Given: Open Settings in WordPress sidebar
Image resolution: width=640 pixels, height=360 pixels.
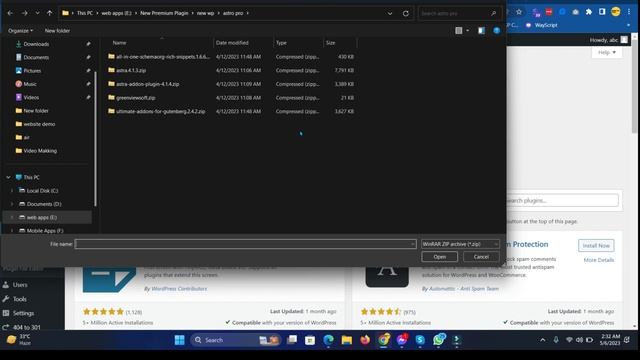Looking at the screenshot, I should [23, 313].
